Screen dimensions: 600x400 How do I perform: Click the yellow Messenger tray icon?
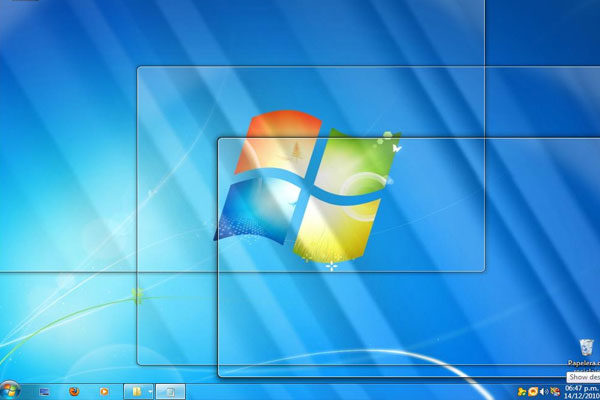click(522, 392)
